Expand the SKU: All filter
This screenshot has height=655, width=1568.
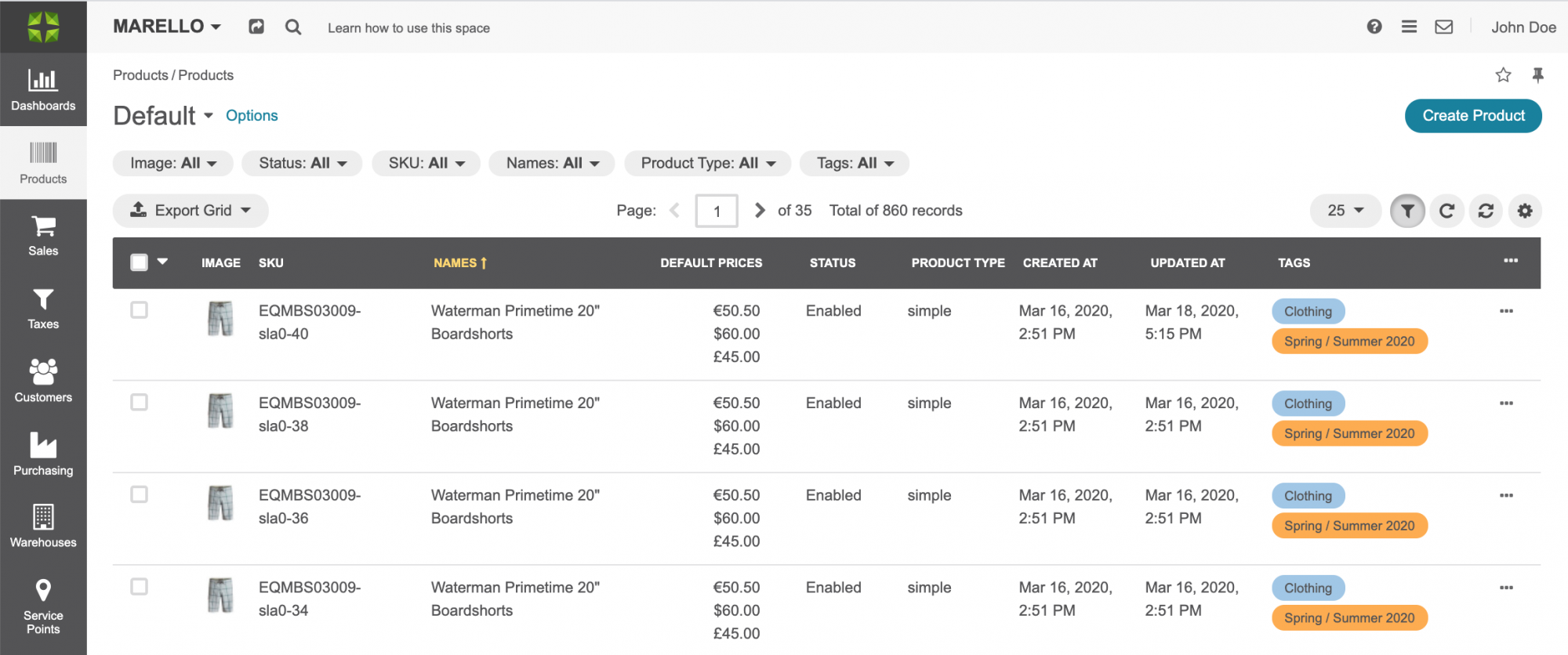tap(426, 163)
